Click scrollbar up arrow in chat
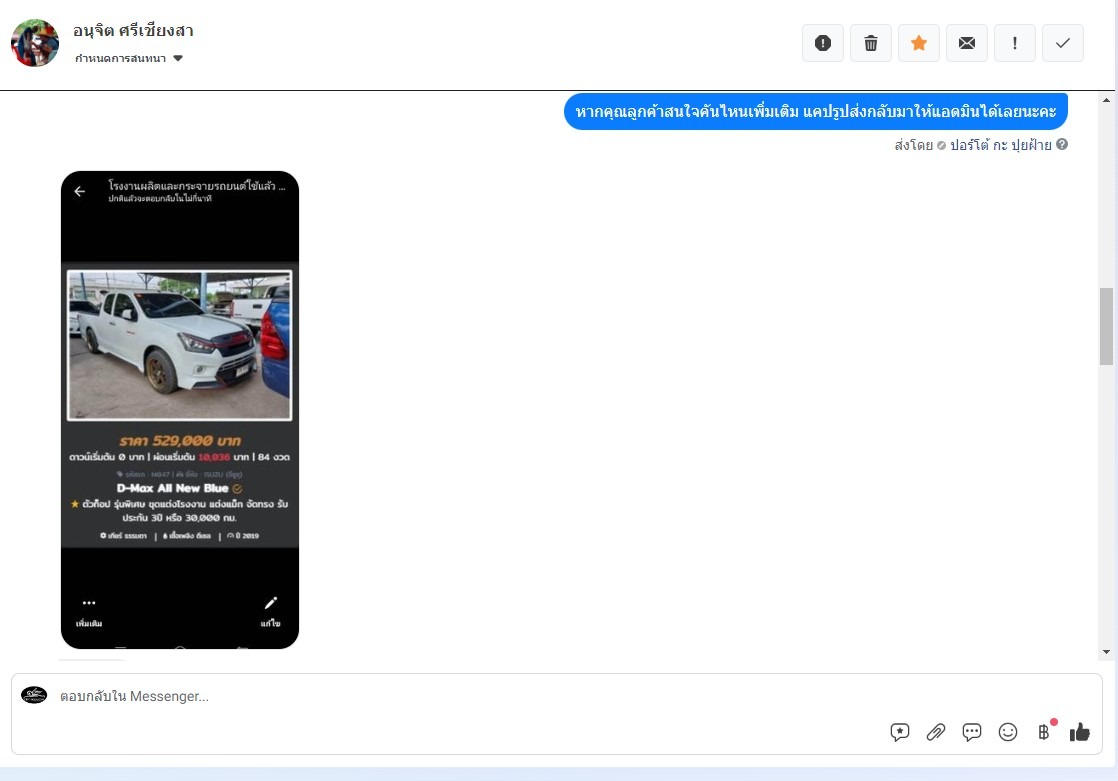 click(x=1106, y=100)
